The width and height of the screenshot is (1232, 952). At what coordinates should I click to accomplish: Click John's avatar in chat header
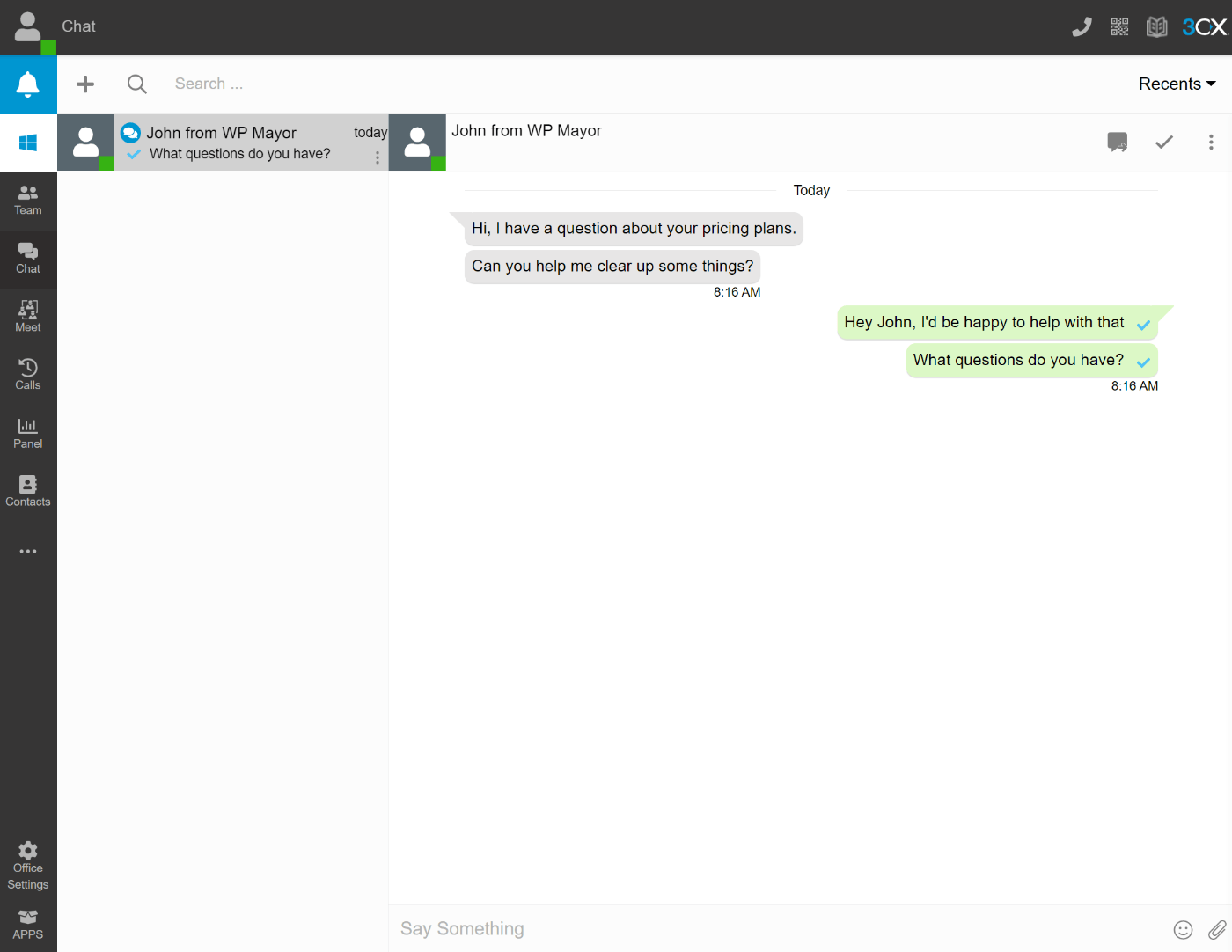click(417, 142)
